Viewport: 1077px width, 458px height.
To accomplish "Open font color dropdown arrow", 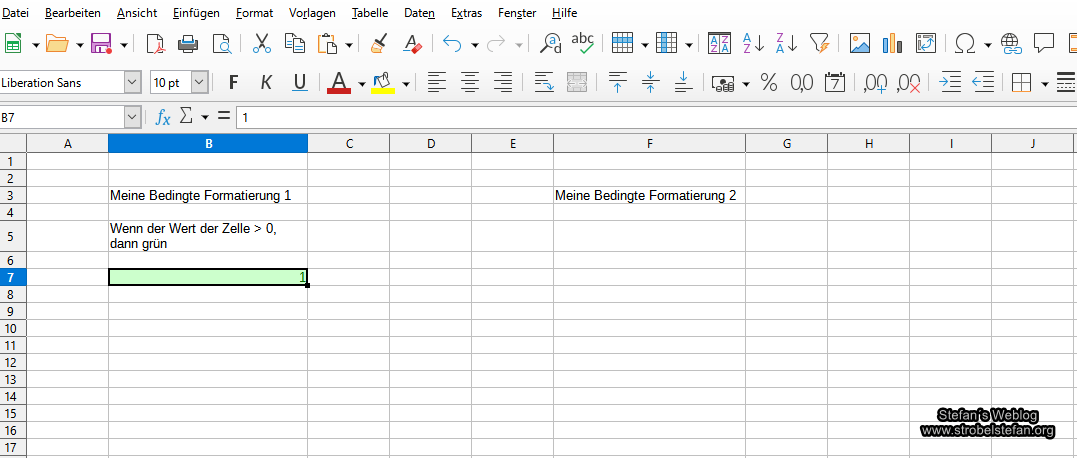I will (362, 84).
